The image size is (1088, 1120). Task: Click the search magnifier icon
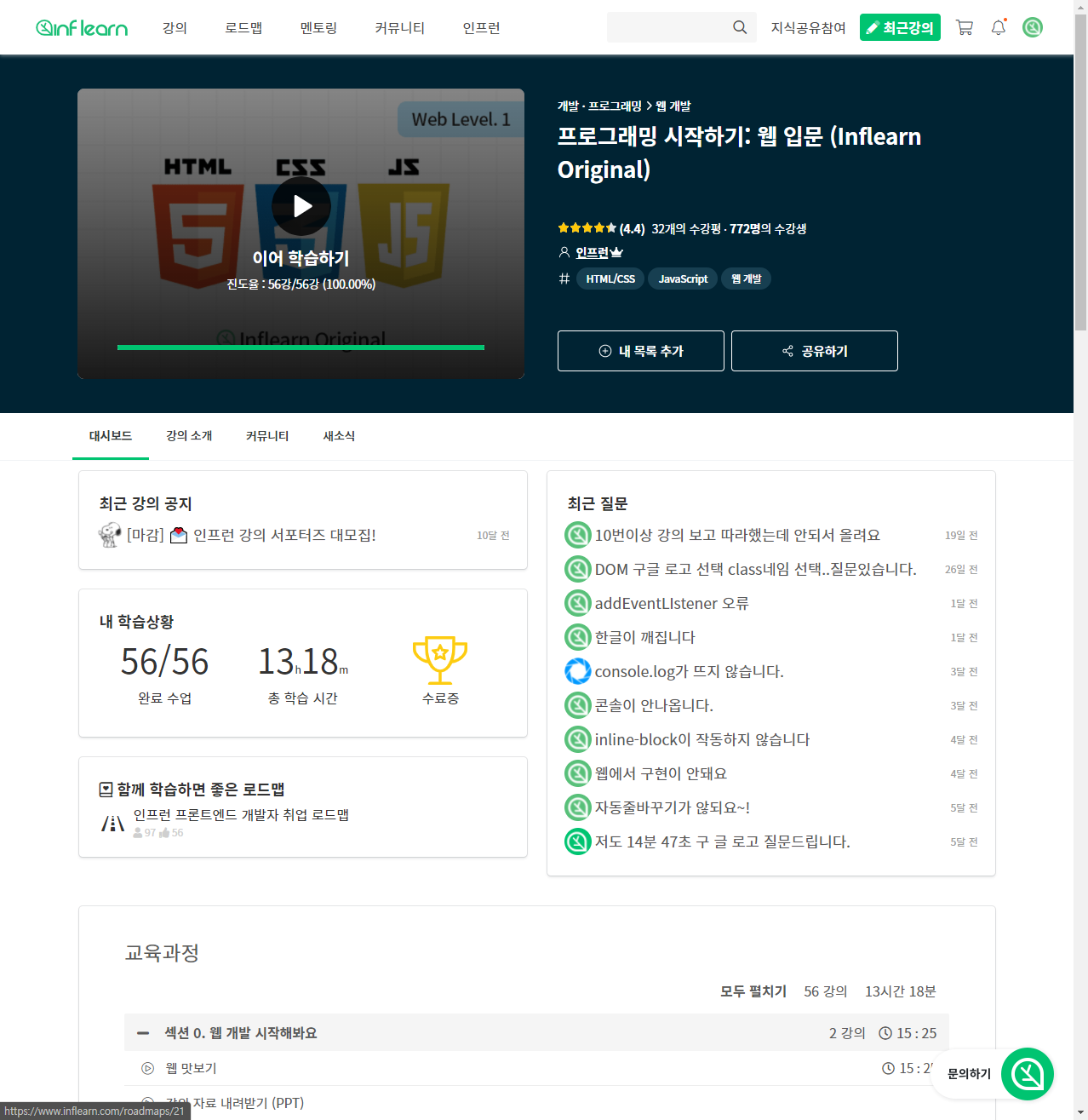tap(740, 27)
